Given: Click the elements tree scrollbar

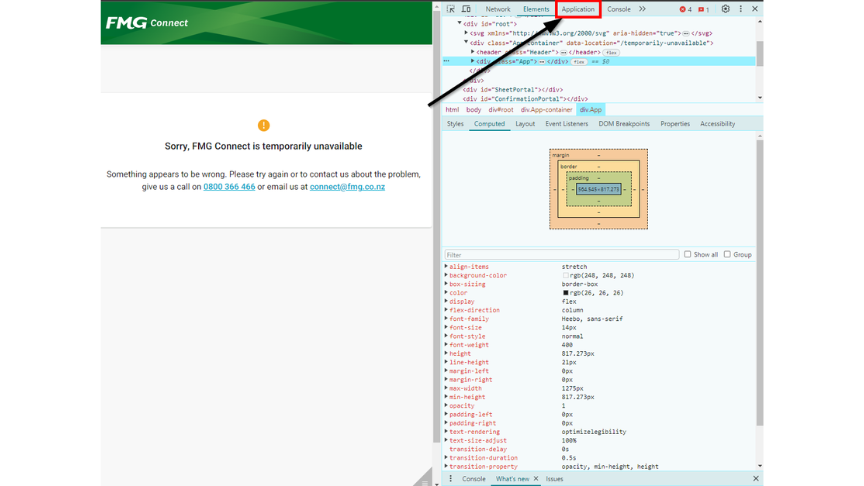Looking at the screenshot, I should click(x=760, y=52).
